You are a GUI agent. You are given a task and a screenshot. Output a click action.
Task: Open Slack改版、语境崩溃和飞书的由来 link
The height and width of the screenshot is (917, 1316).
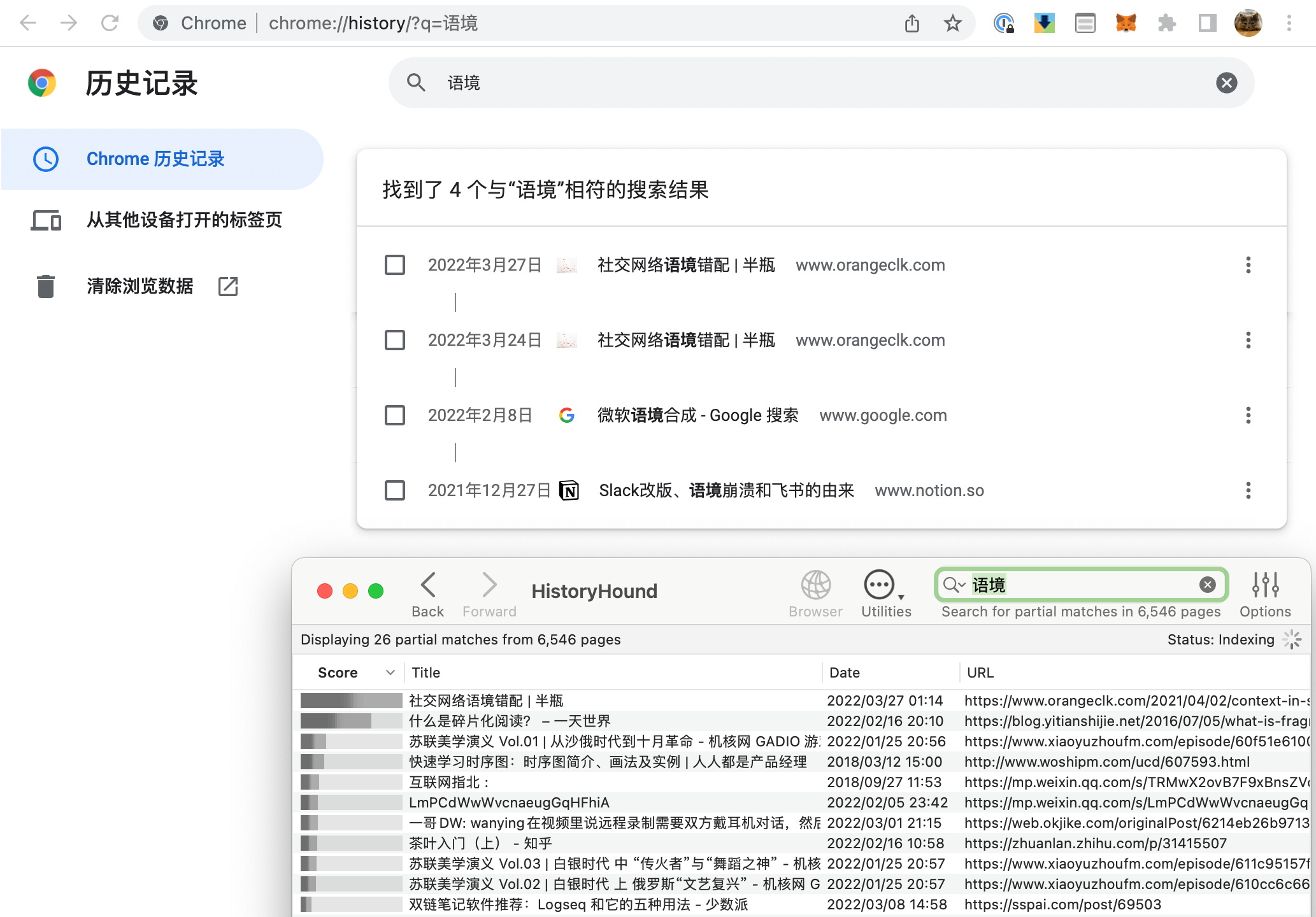click(x=726, y=490)
